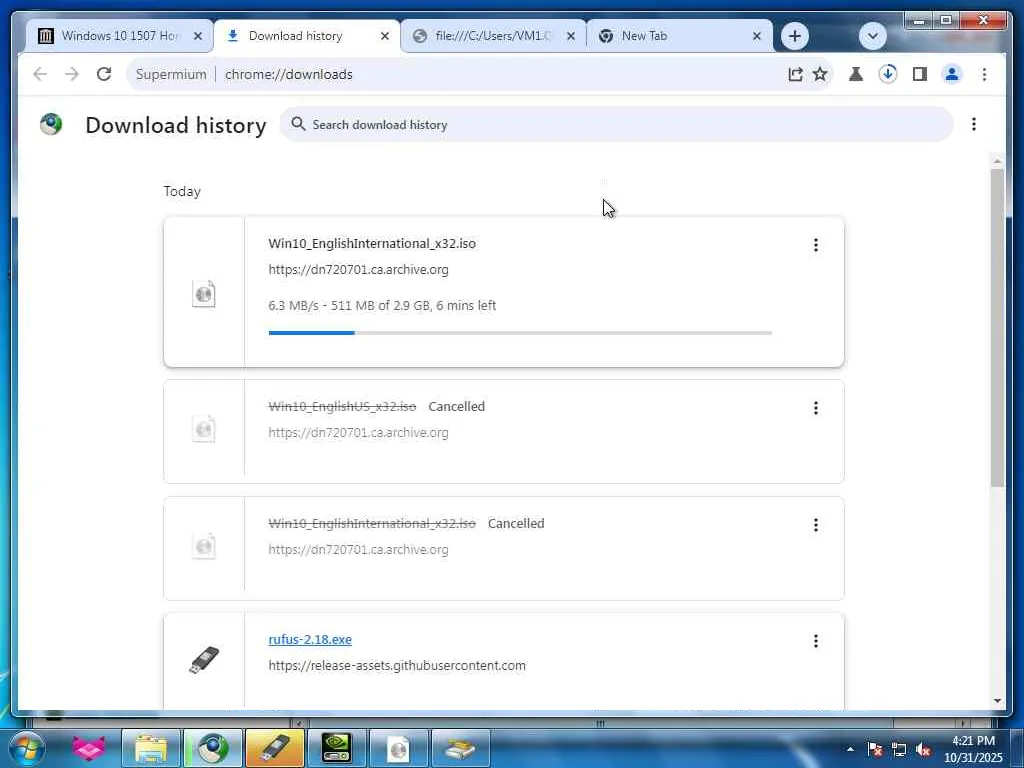1024x768 pixels.
Task: Open the Download history page options menu
Action: [974, 124]
